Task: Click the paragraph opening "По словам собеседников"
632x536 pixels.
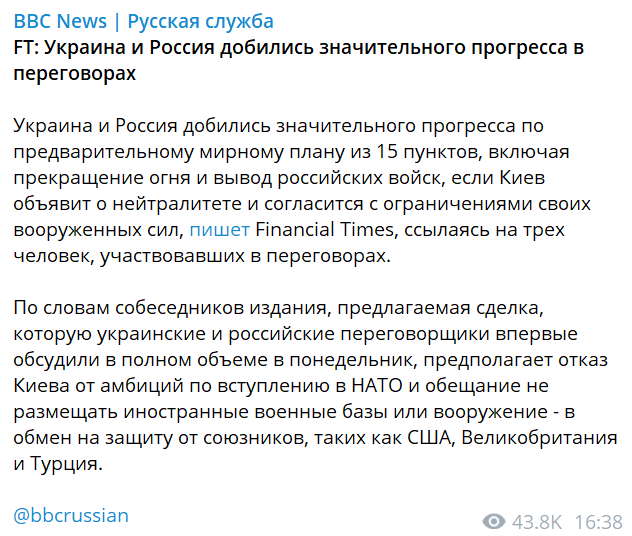Action: pyautogui.click(x=315, y=386)
